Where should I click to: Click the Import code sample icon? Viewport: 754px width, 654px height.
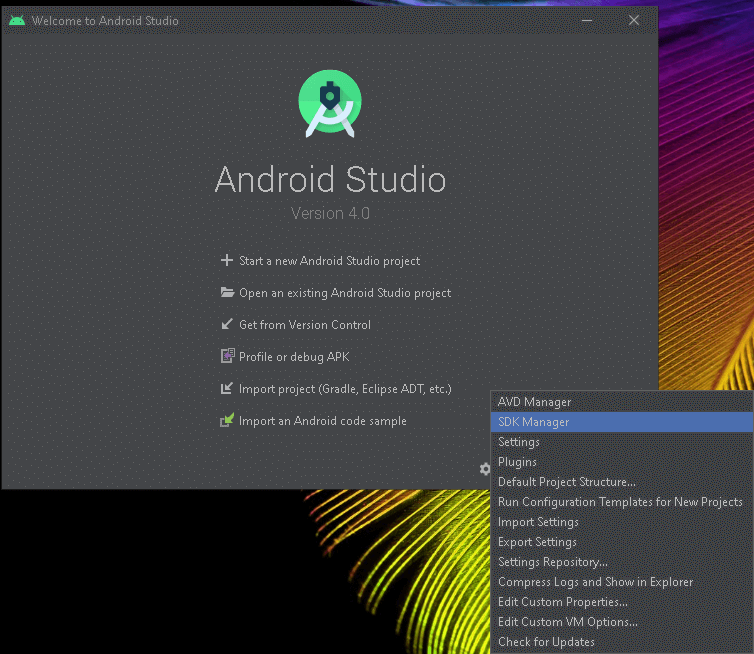(x=227, y=420)
